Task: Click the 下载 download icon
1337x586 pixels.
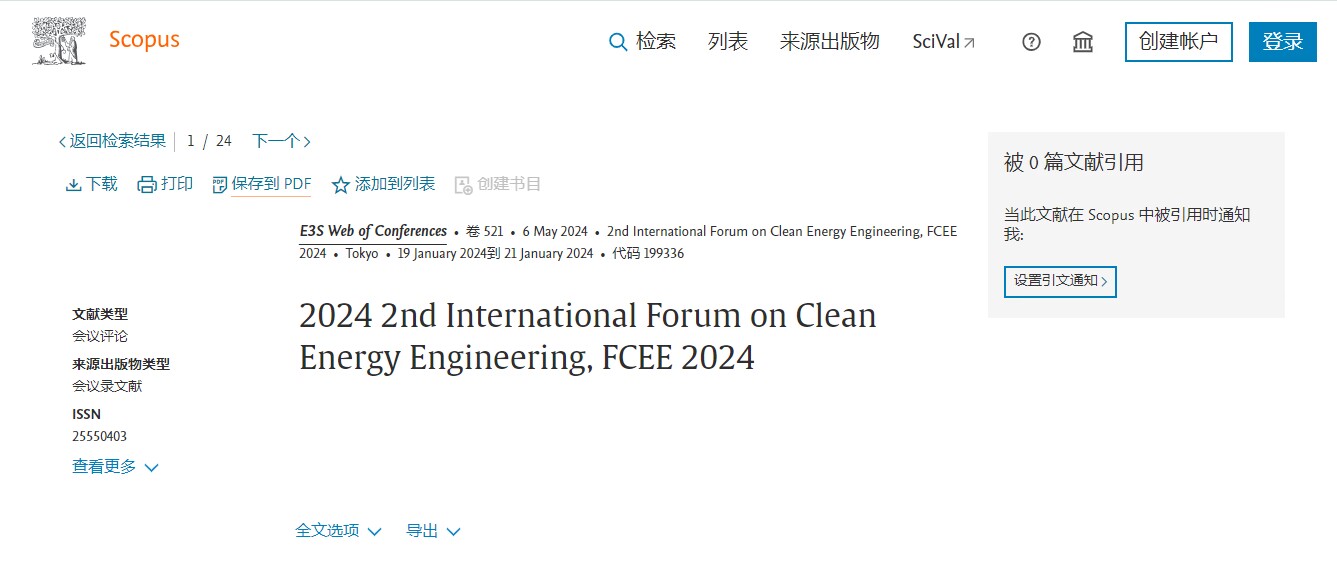Action: 73,185
